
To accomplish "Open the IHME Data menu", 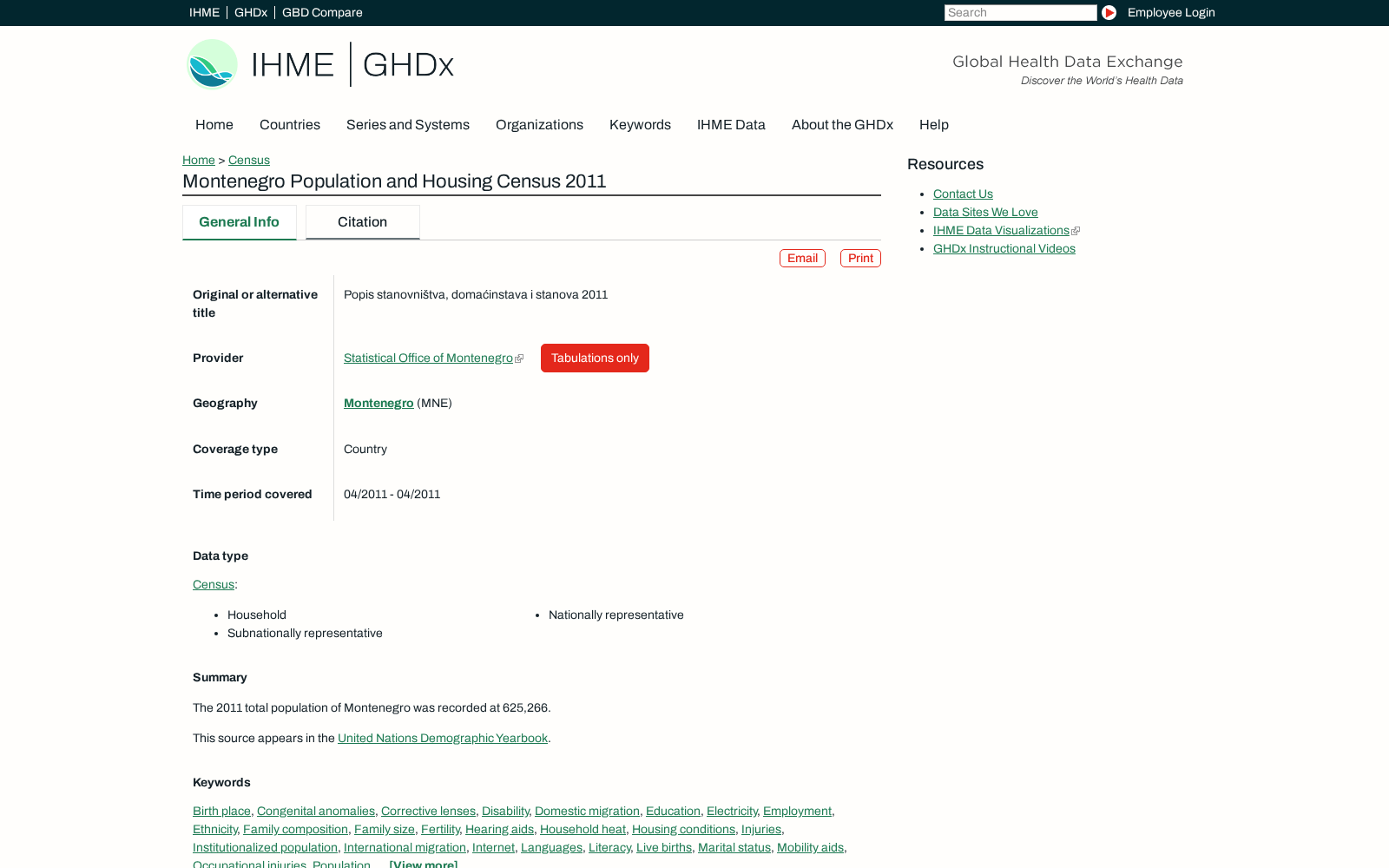I will point(731,125).
